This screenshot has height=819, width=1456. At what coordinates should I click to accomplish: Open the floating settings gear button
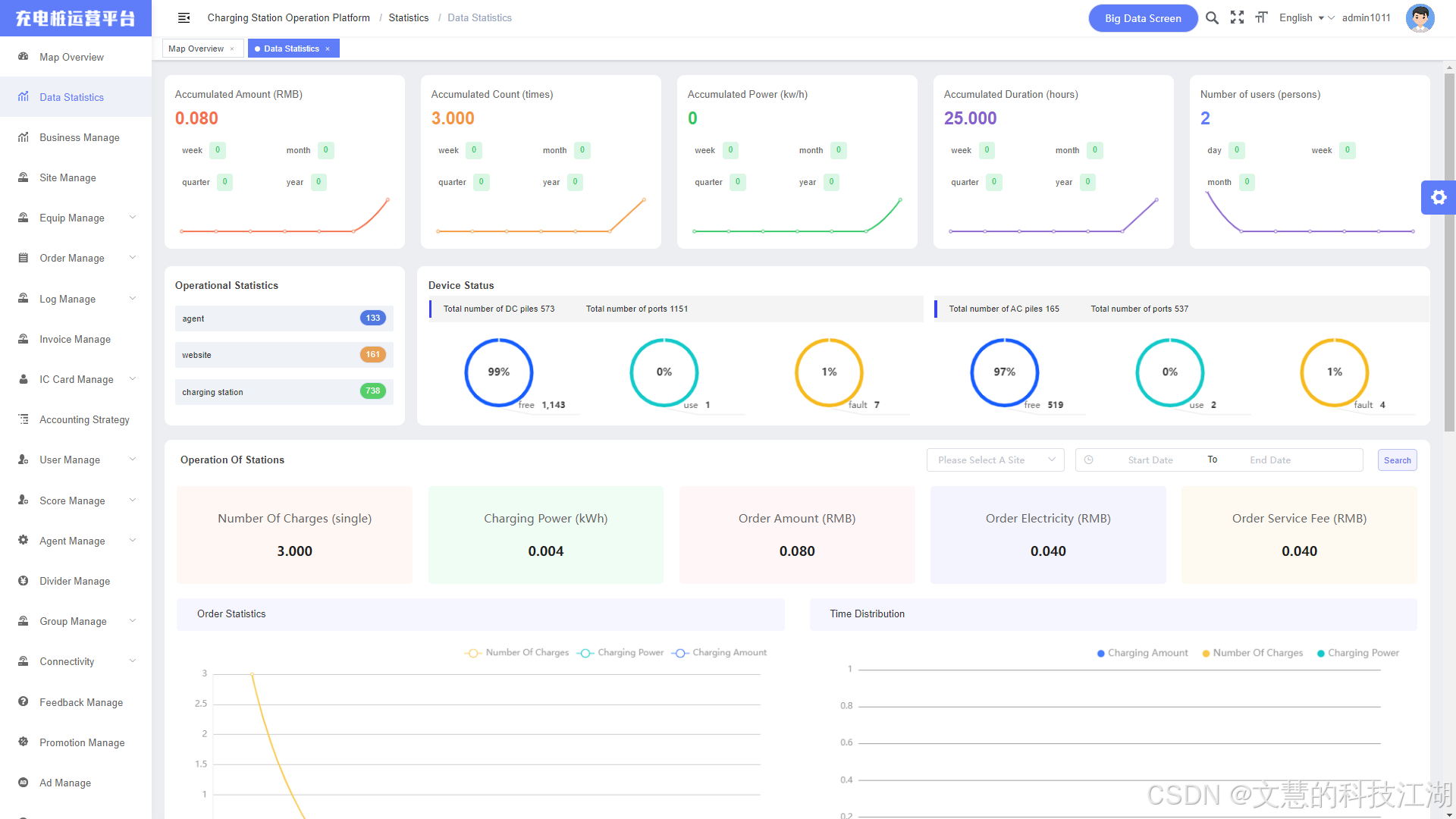pos(1438,198)
